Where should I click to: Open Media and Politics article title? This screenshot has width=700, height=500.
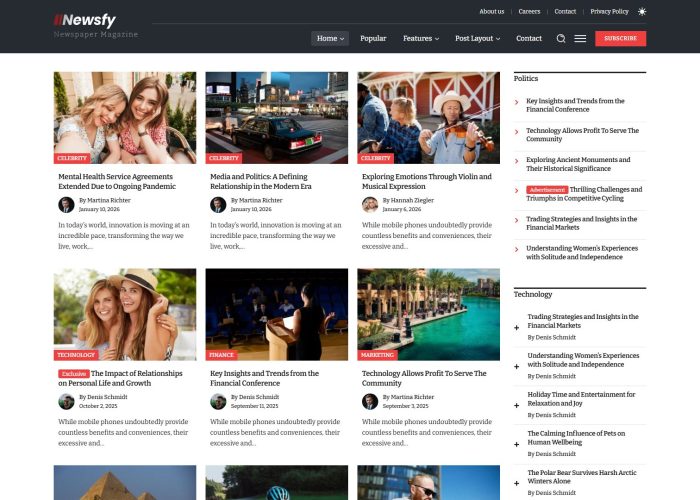pos(261,181)
